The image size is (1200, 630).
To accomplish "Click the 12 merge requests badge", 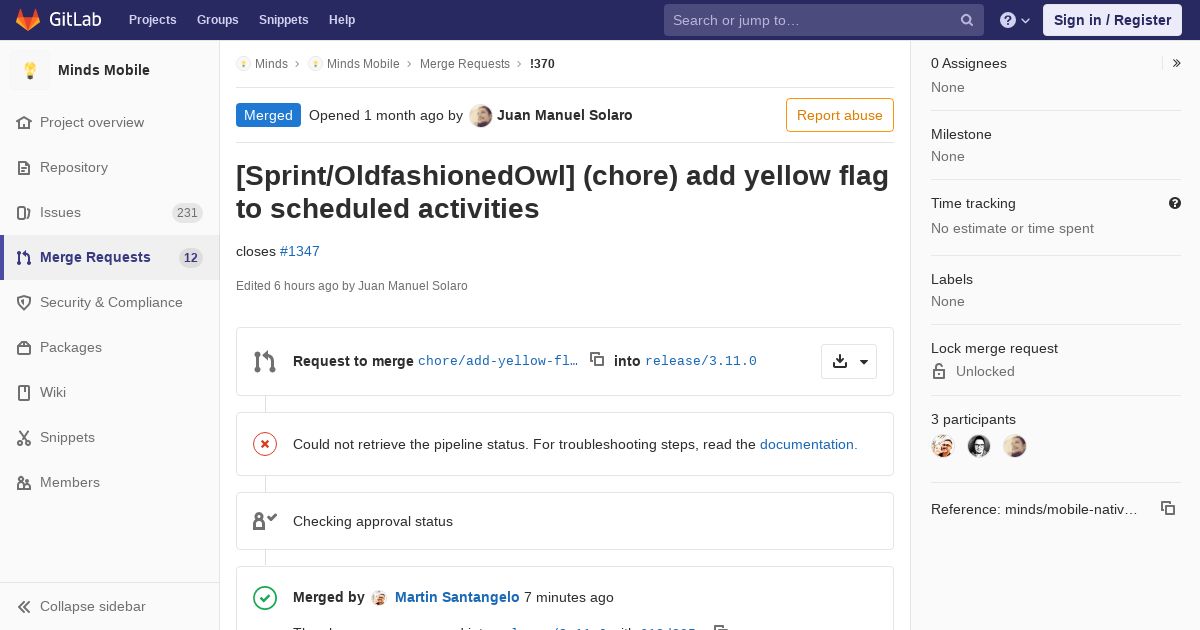I will pyautogui.click(x=191, y=257).
